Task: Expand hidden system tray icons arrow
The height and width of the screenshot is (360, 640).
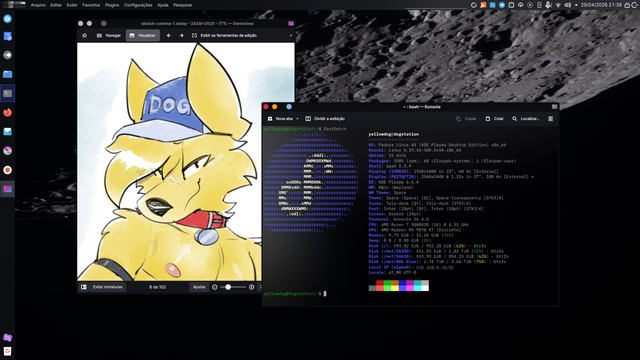Action: 576,5
